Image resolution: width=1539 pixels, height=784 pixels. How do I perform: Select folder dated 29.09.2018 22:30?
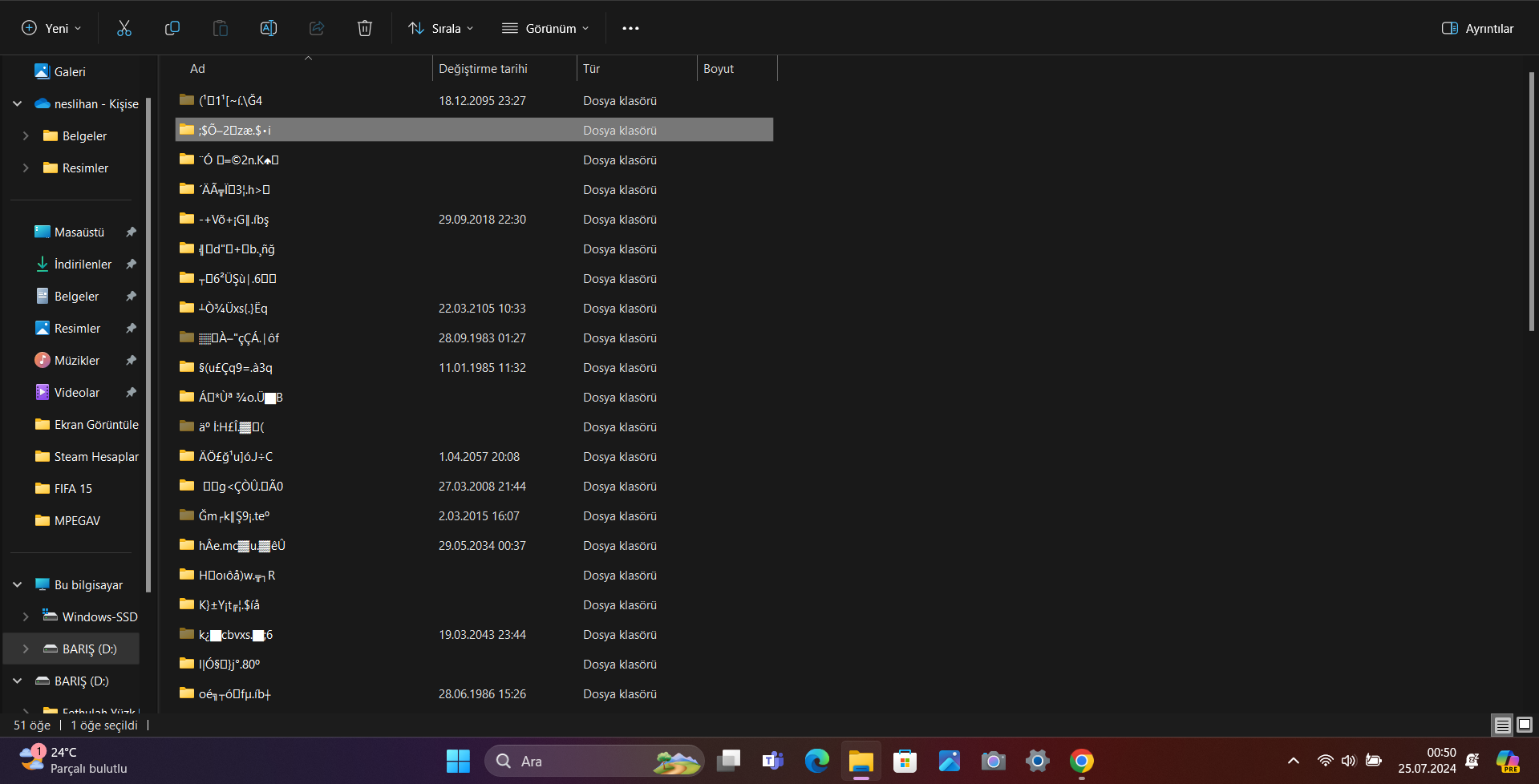(474, 219)
